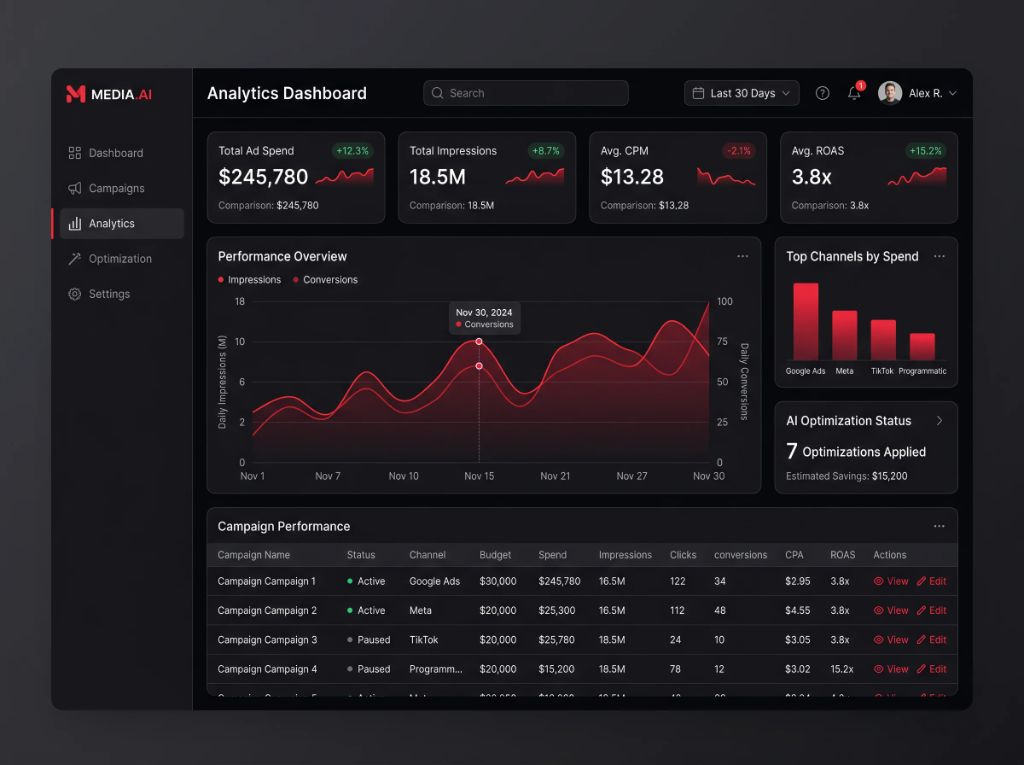Click the Avg. ROAS +15.2% badge
The width and height of the screenshot is (1024, 765).
point(925,151)
